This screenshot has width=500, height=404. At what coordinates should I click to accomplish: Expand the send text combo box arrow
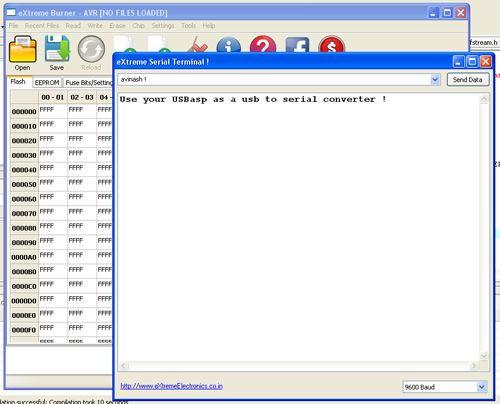[435, 80]
